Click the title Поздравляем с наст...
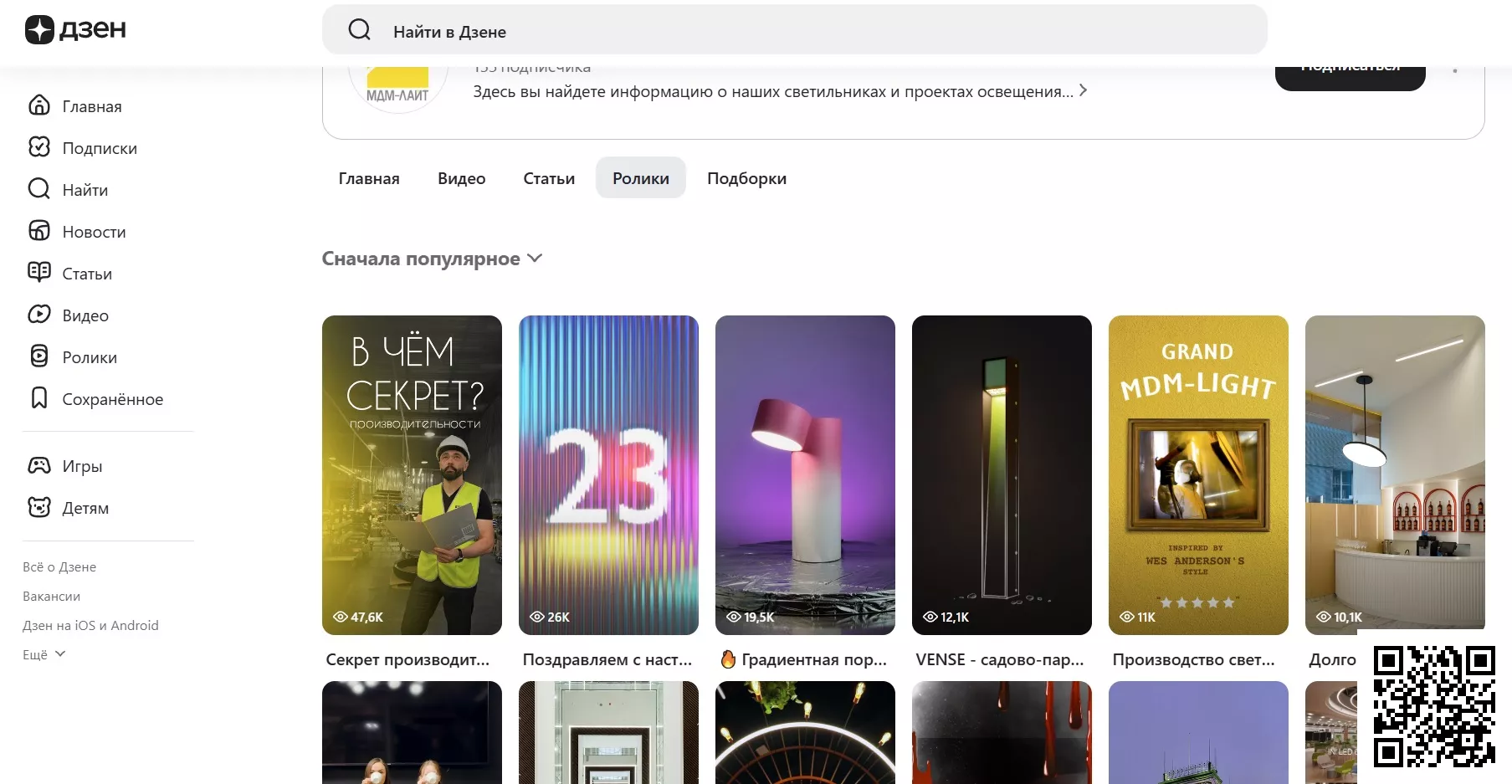The width and height of the screenshot is (1512, 784). 607,659
